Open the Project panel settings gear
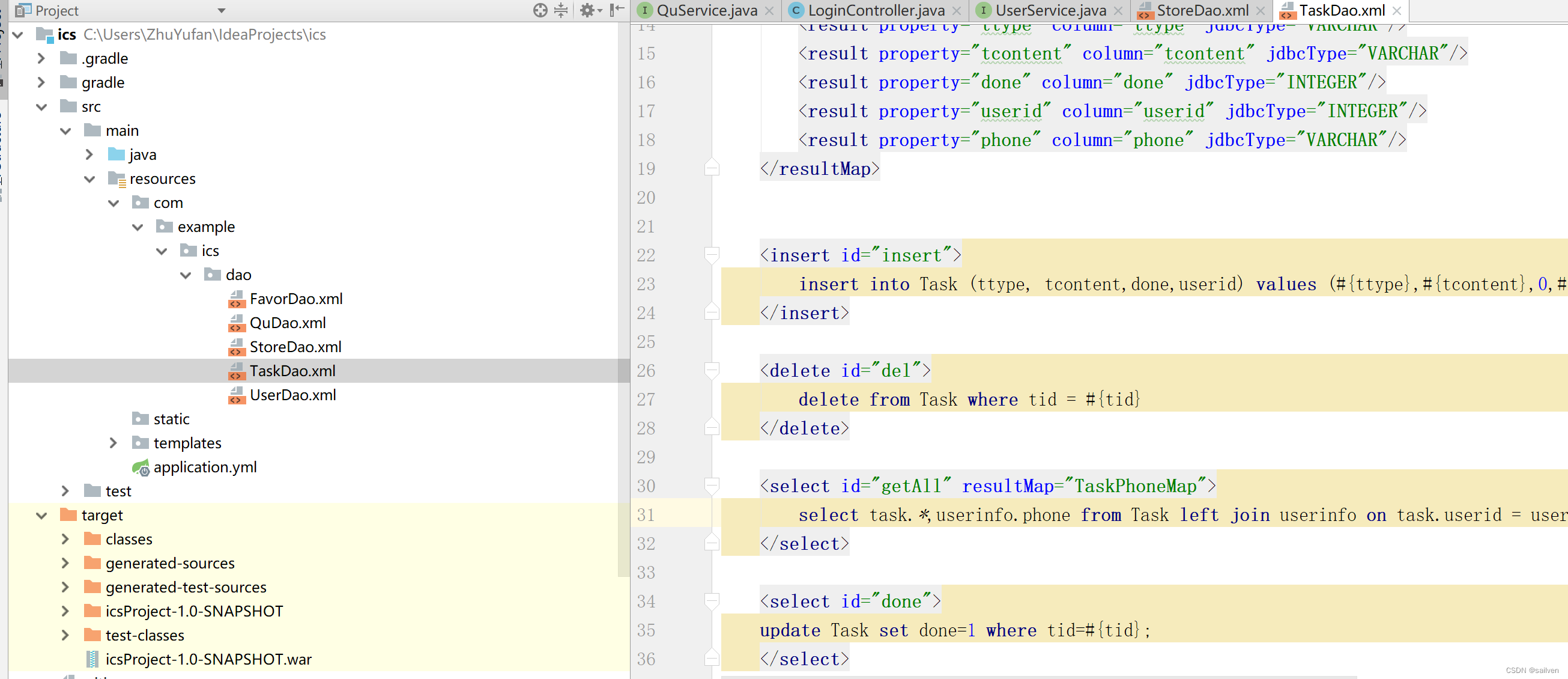1568x679 pixels. click(x=587, y=10)
